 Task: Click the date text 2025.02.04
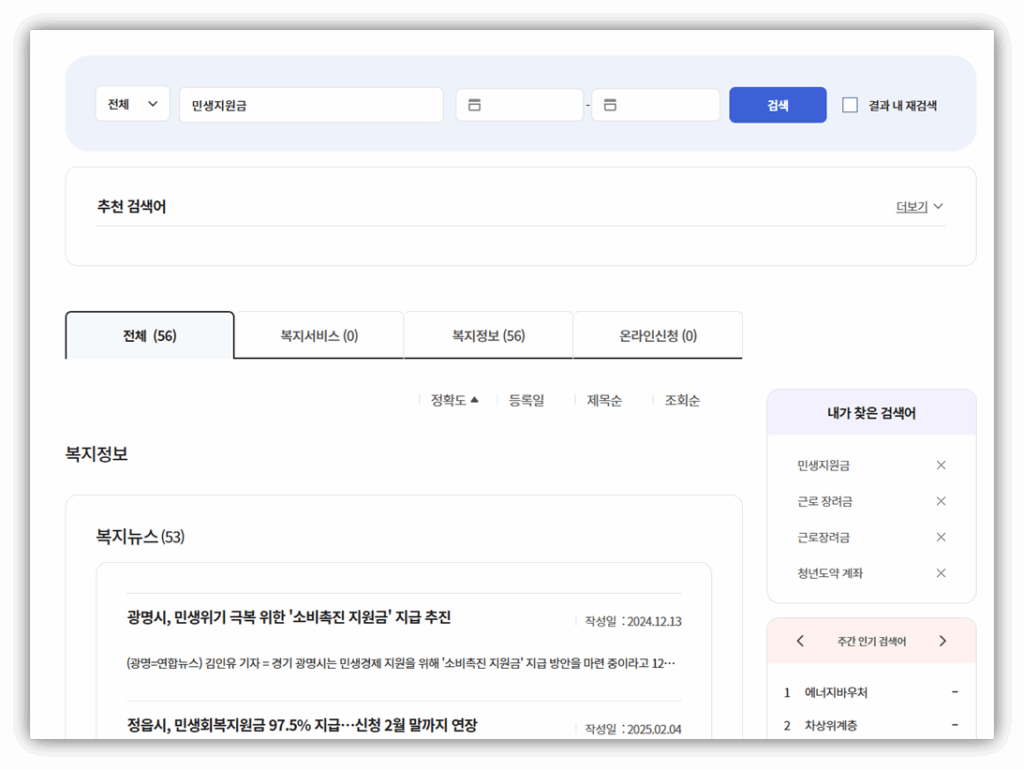tap(654, 729)
